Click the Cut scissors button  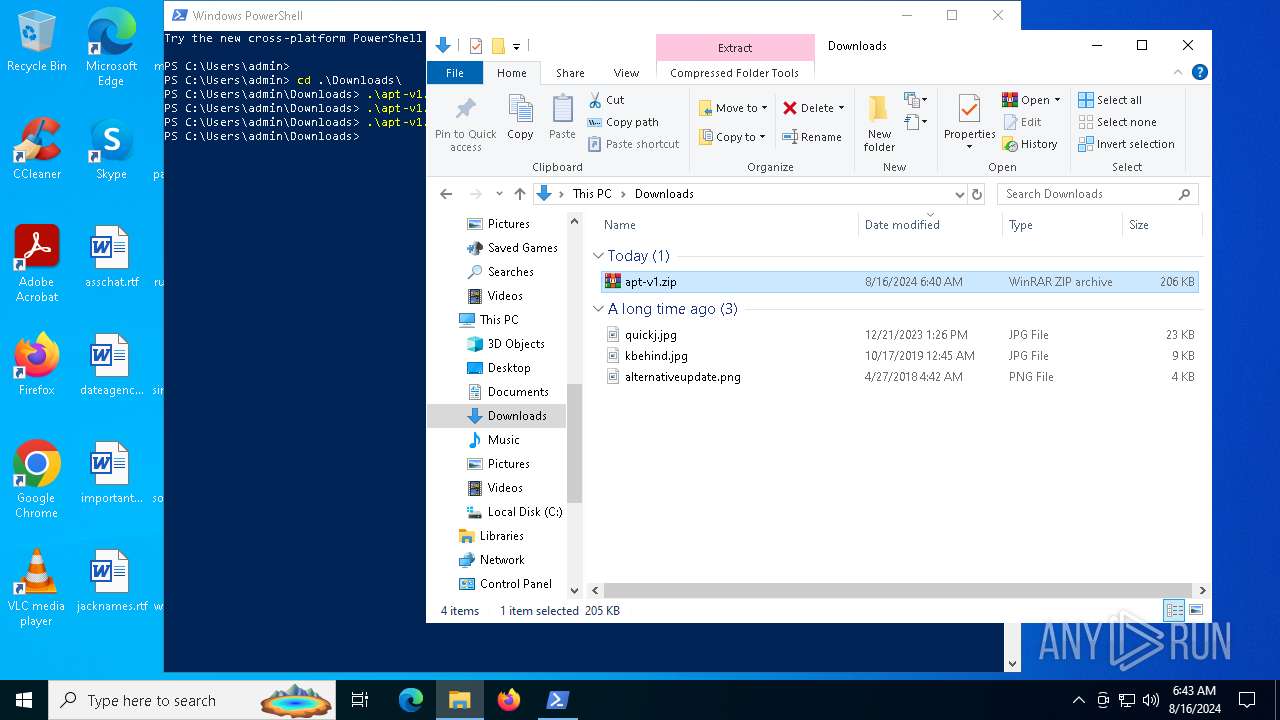[x=607, y=100]
